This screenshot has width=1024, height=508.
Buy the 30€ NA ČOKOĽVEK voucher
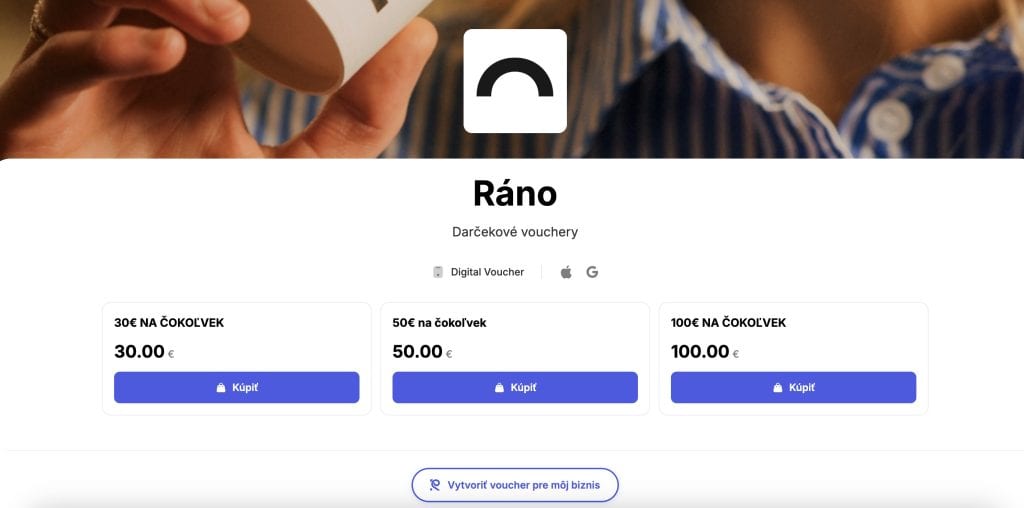tap(236, 387)
